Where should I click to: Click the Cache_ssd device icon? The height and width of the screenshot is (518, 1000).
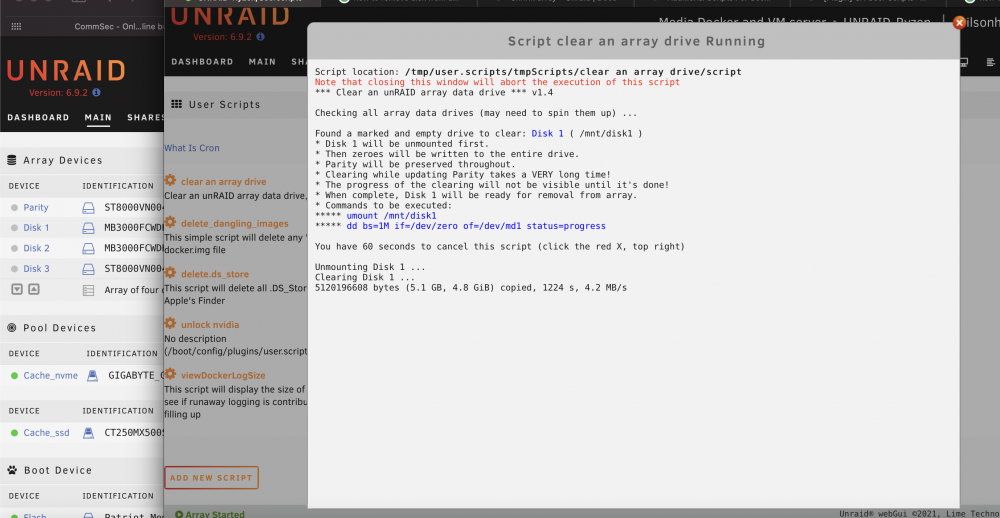(89, 433)
